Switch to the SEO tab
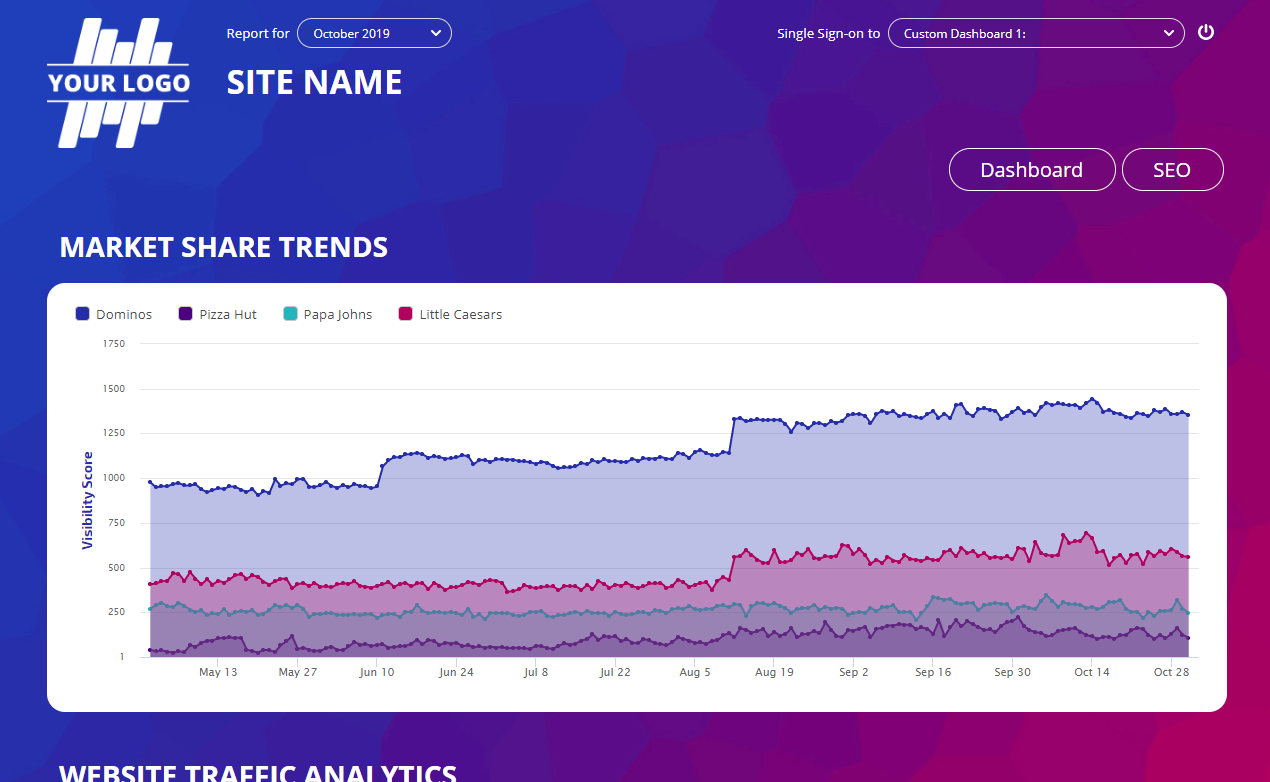The height and width of the screenshot is (782, 1270). click(x=1172, y=170)
